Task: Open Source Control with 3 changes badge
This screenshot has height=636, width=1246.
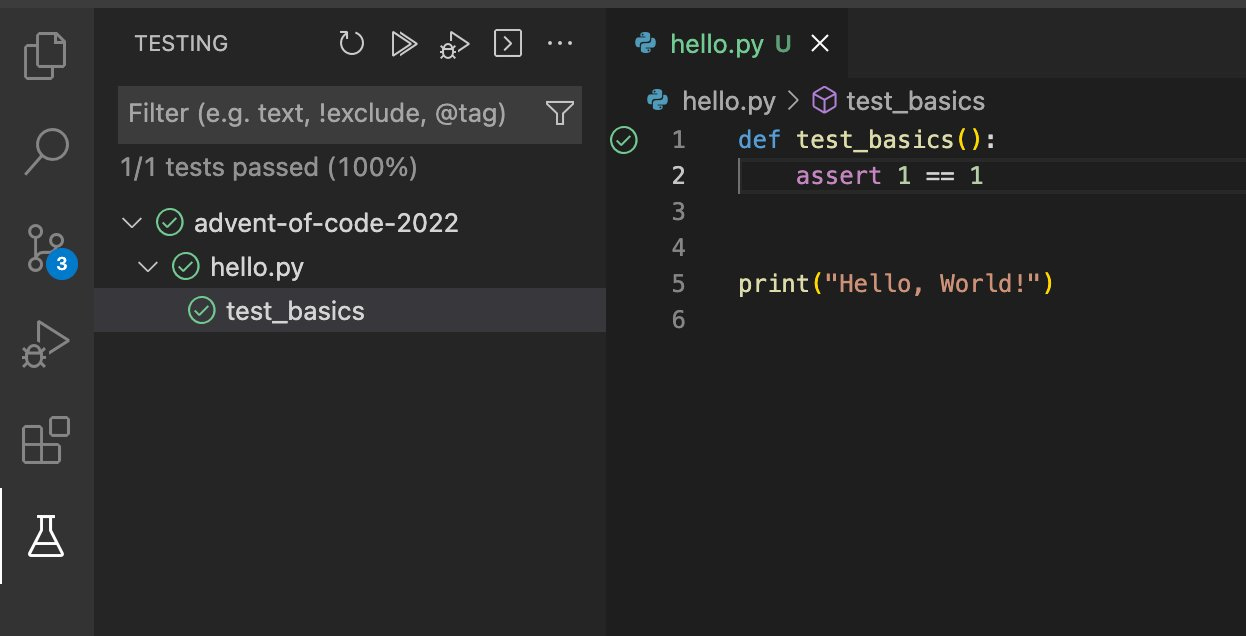Action: (47, 248)
